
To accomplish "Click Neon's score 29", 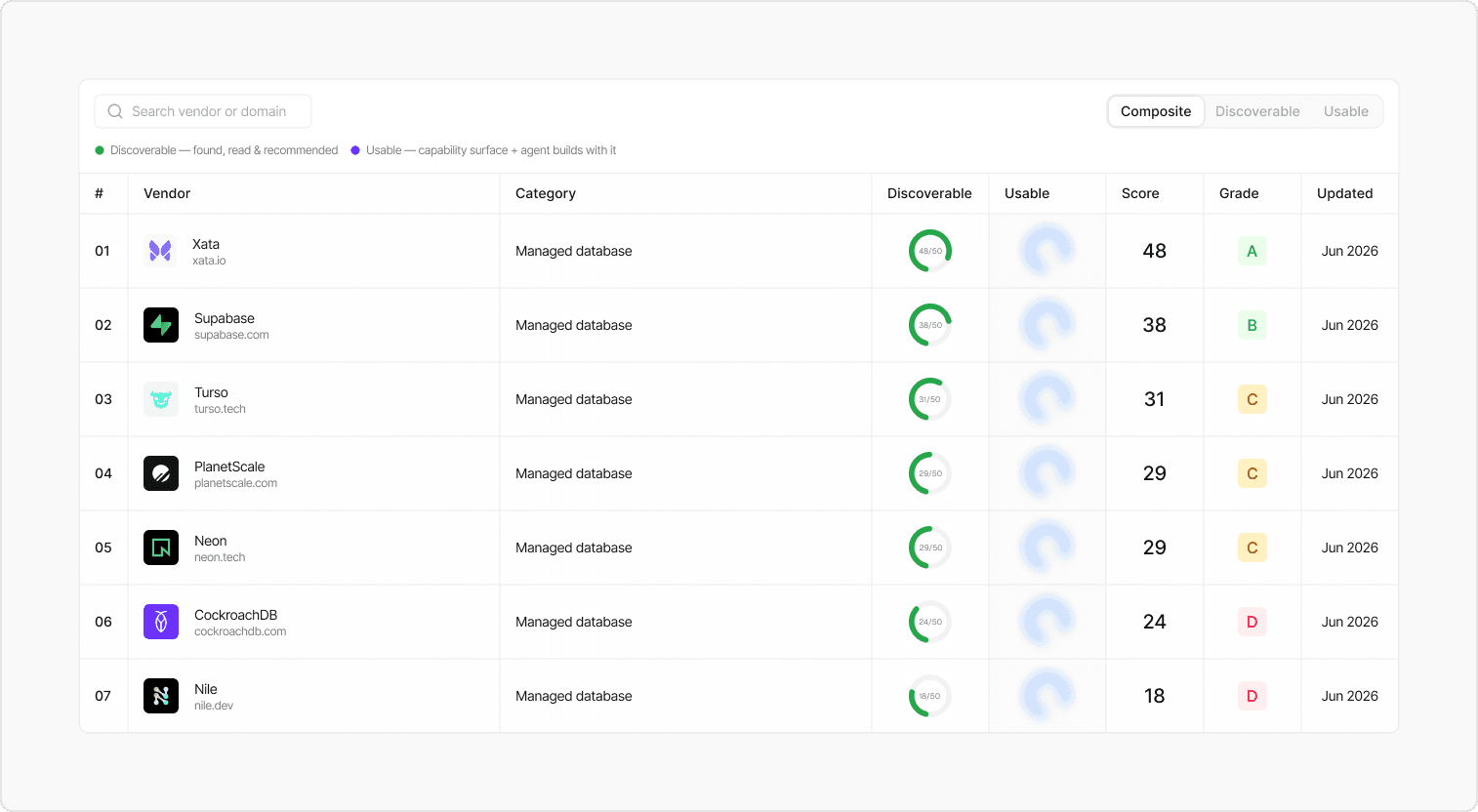I will coord(1155,548).
